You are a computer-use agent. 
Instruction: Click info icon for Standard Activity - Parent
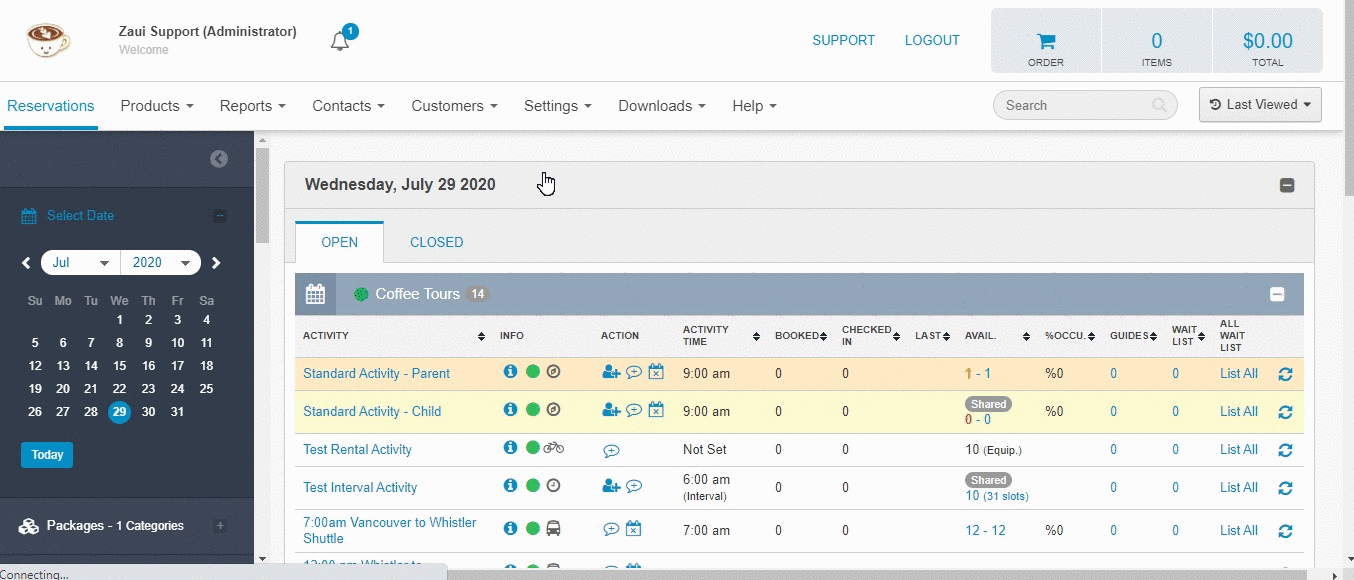pyautogui.click(x=510, y=372)
